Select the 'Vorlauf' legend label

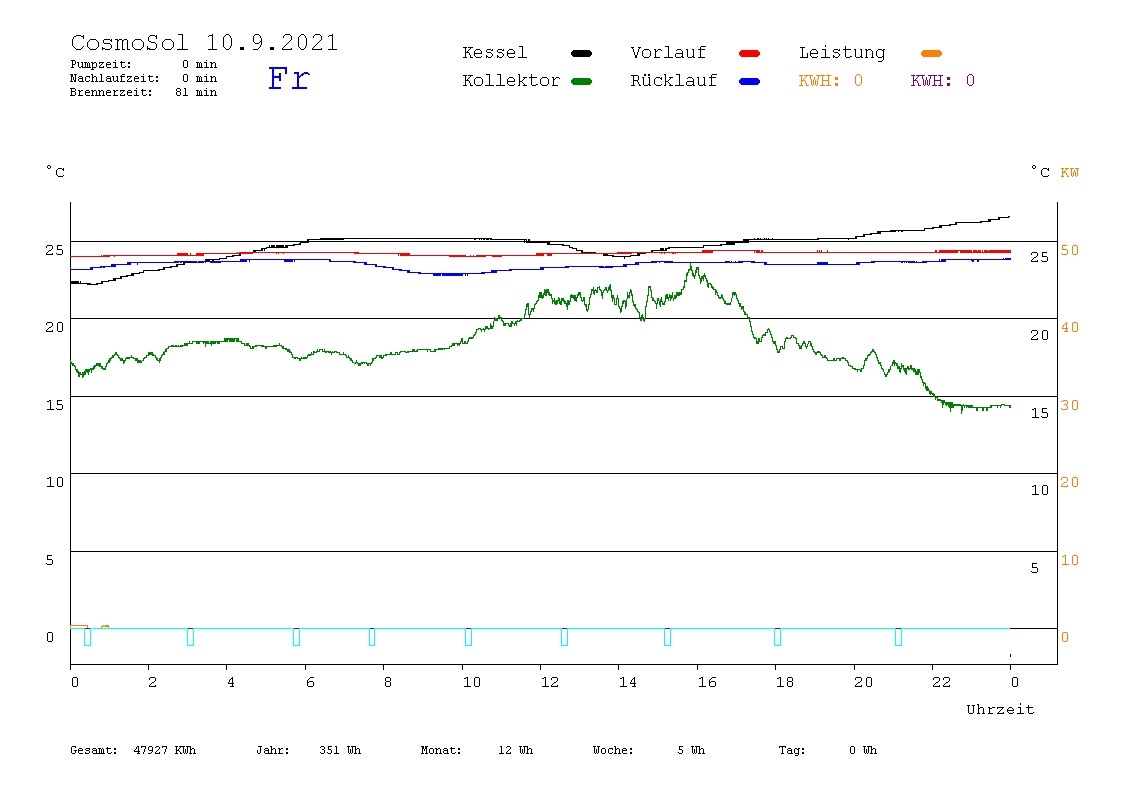tap(668, 53)
